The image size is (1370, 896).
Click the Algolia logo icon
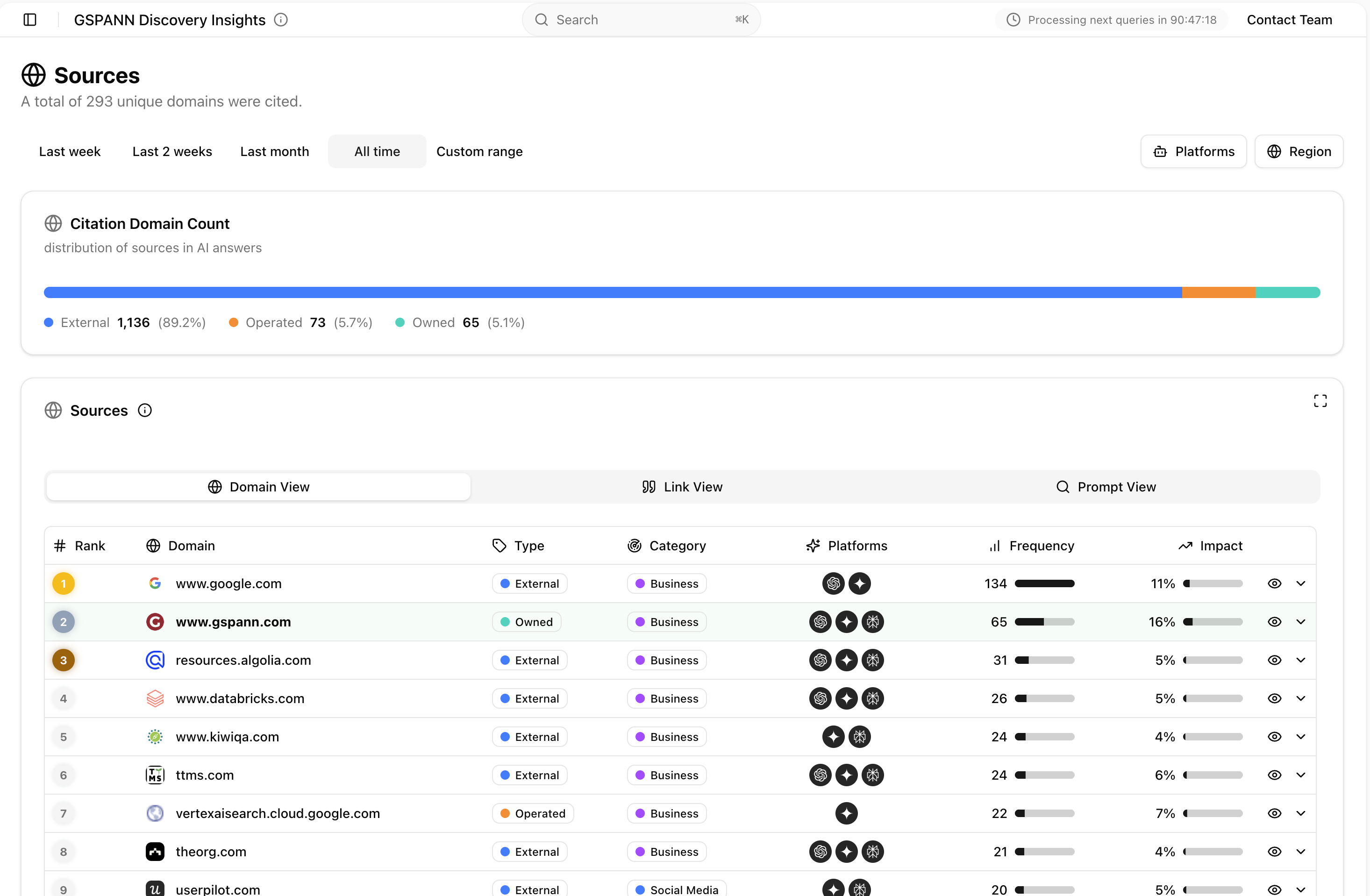tap(155, 660)
